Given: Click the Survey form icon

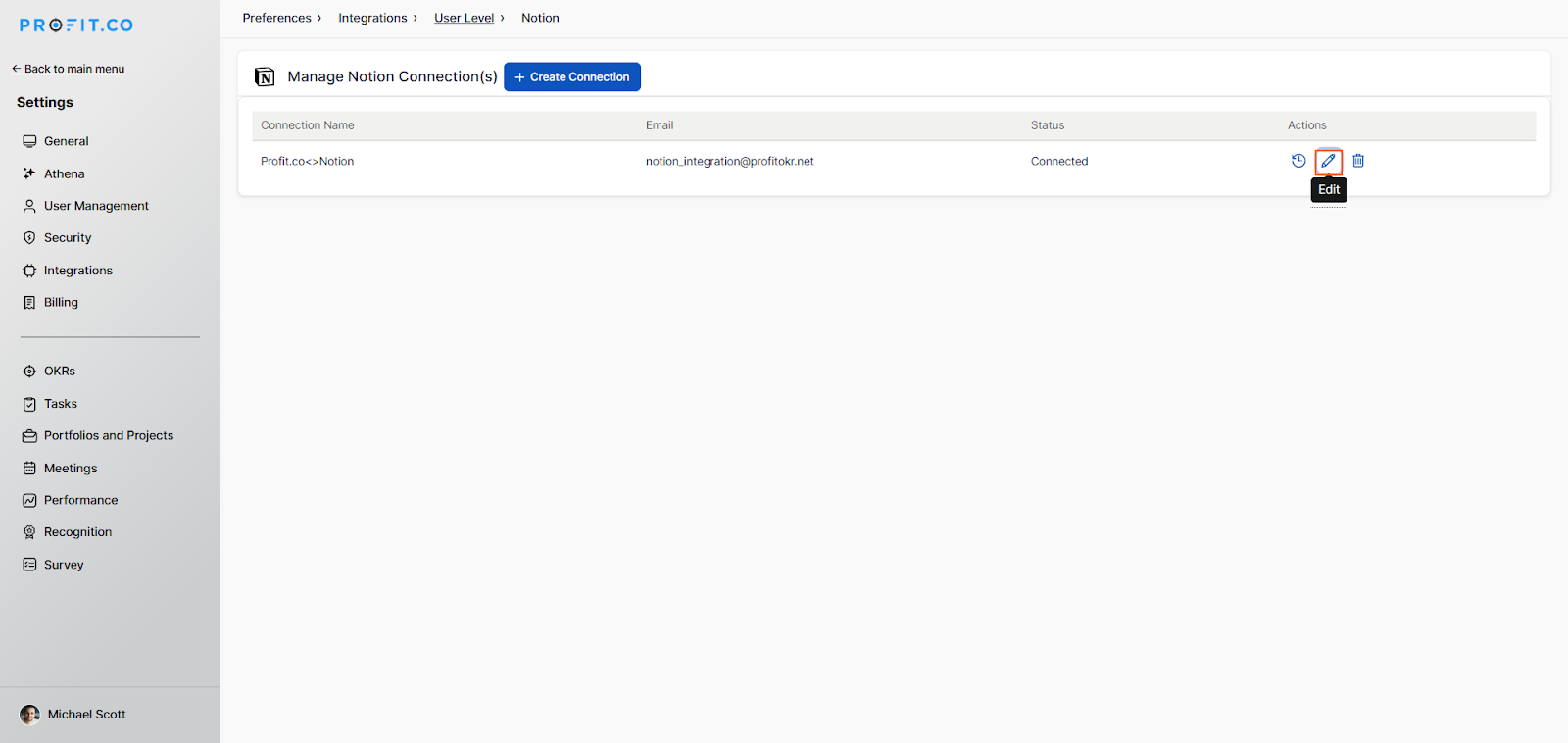Looking at the screenshot, I should (29, 565).
